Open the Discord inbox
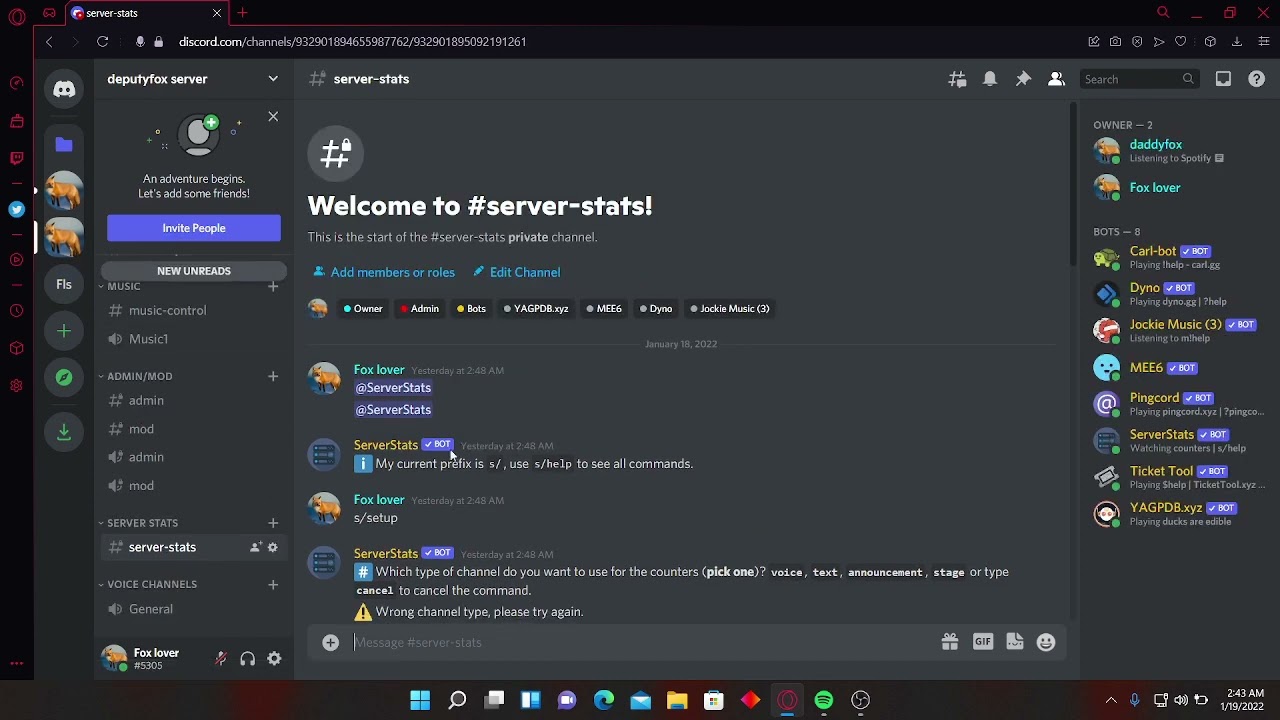Viewport: 1280px width, 720px height. pos(1223,79)
